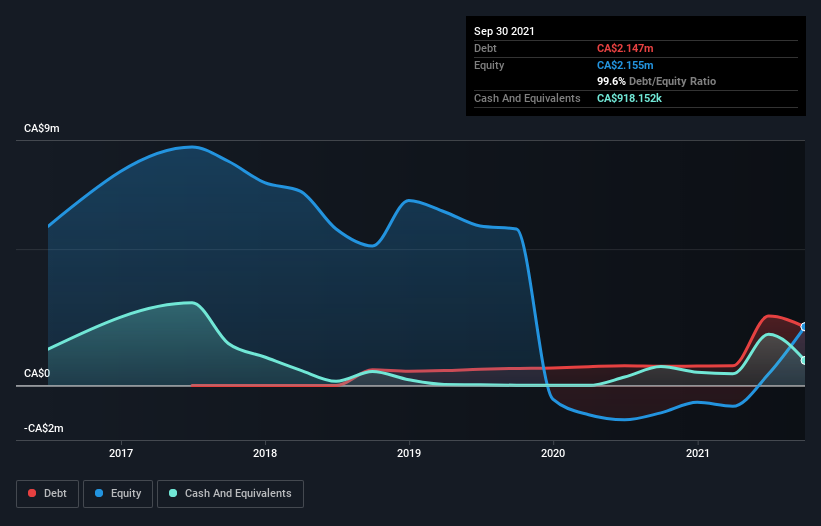Toggle the Debt legend button
Viewport: 821px width, 526px height.
pyautogui.click(x=48, y=494)
